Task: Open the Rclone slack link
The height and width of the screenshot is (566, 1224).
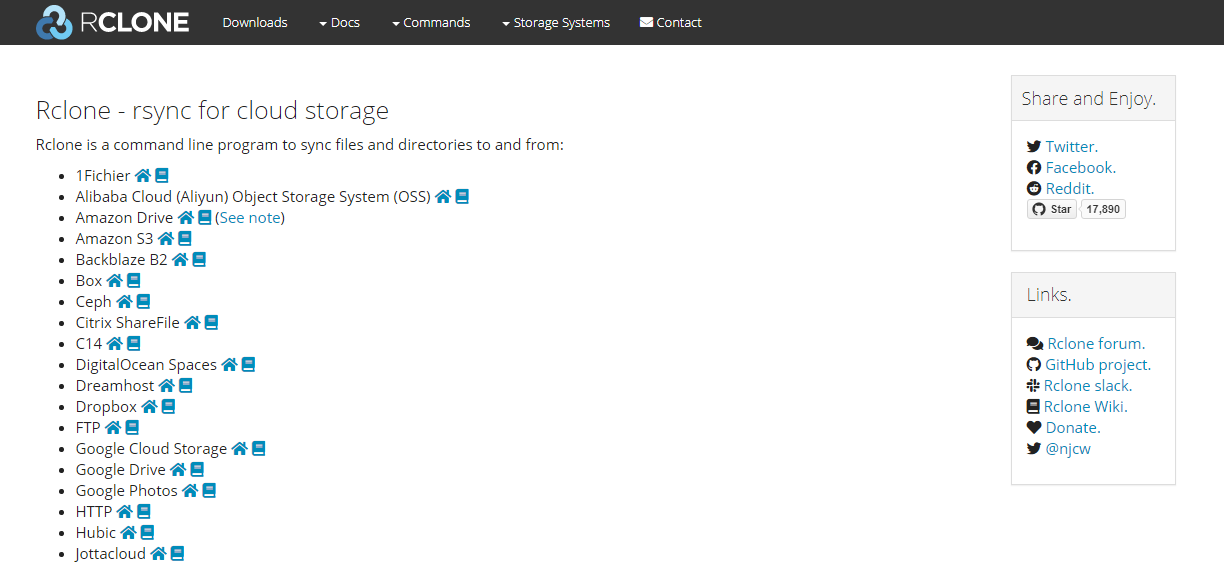Action: coord(1088,386)
